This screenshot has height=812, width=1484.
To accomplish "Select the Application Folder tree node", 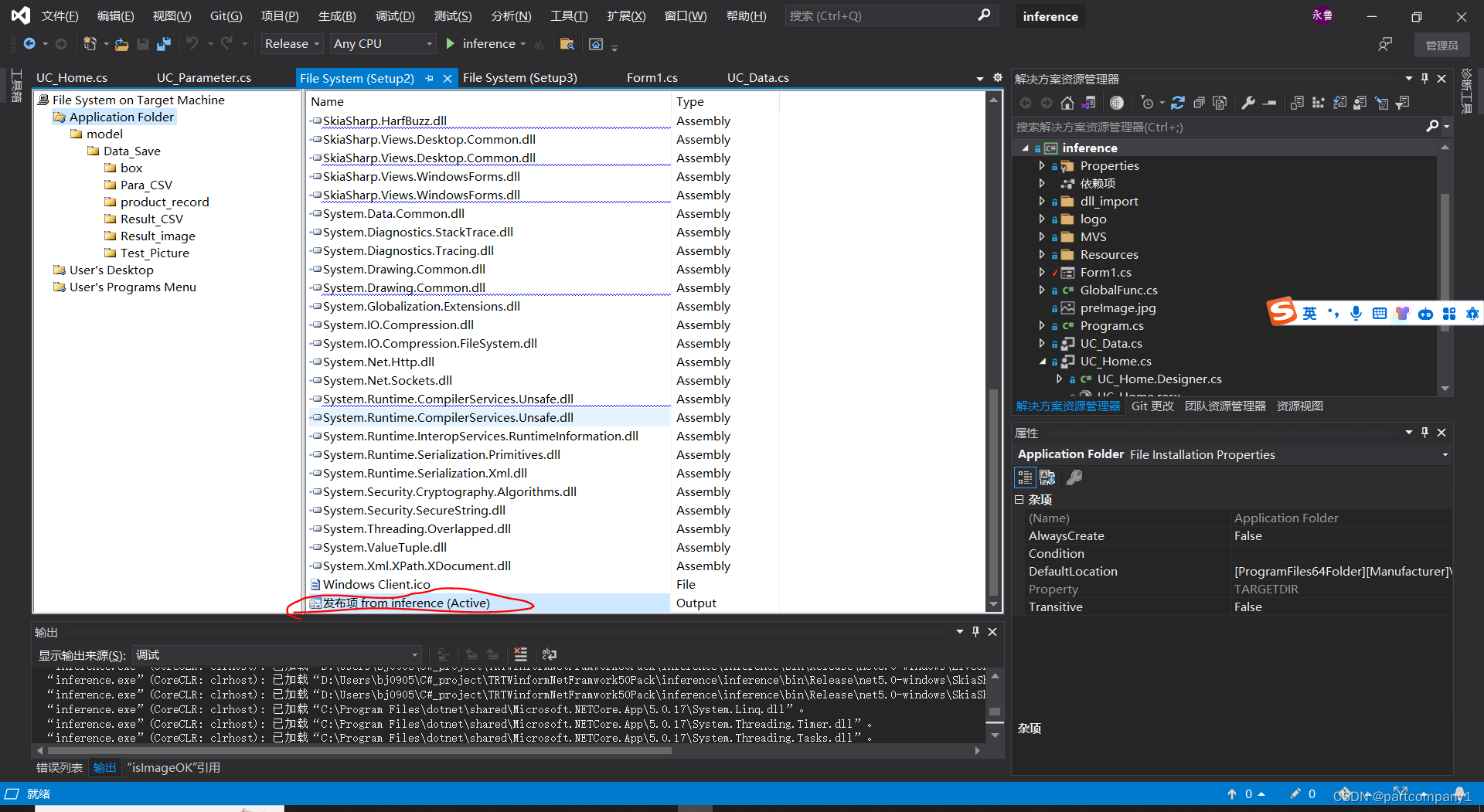I will point(121,117).
